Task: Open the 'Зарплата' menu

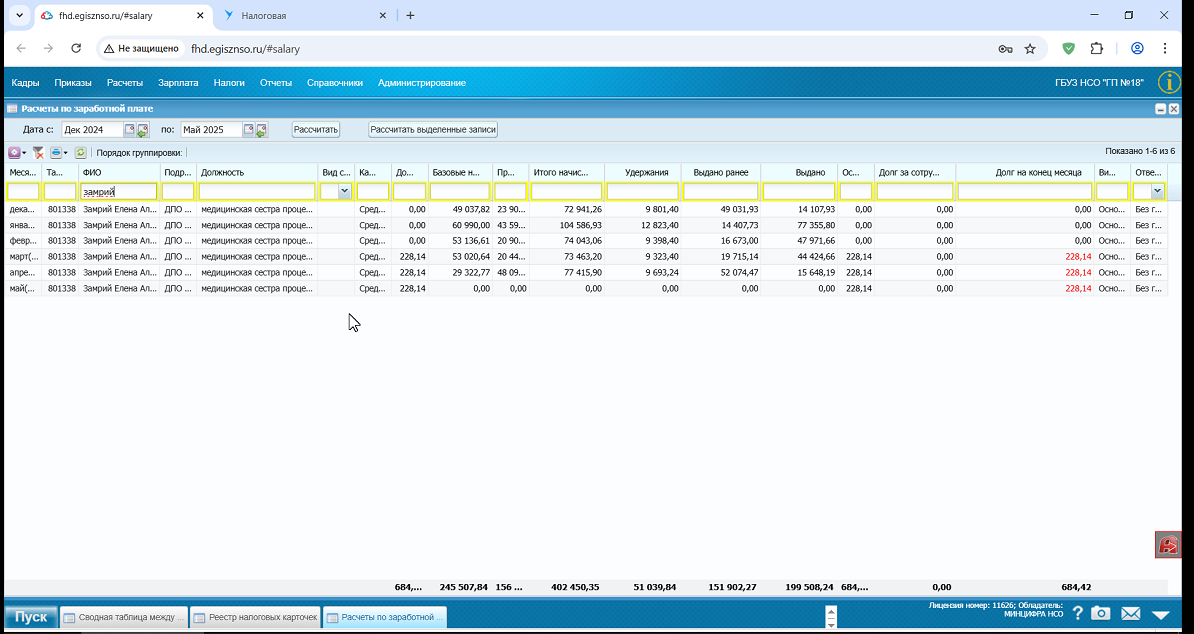Action: click(178, 83)
